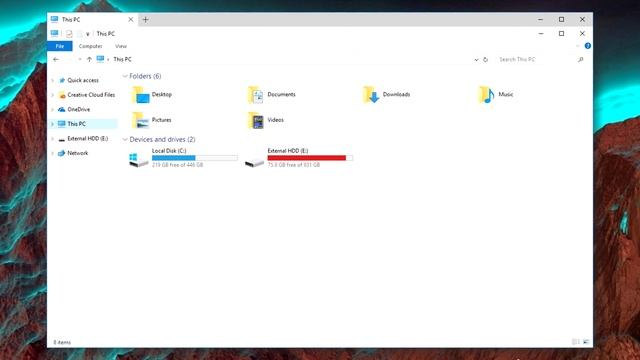Expand the Network tree node
Viewport: 640px width, 360px height.
point(53,153)
